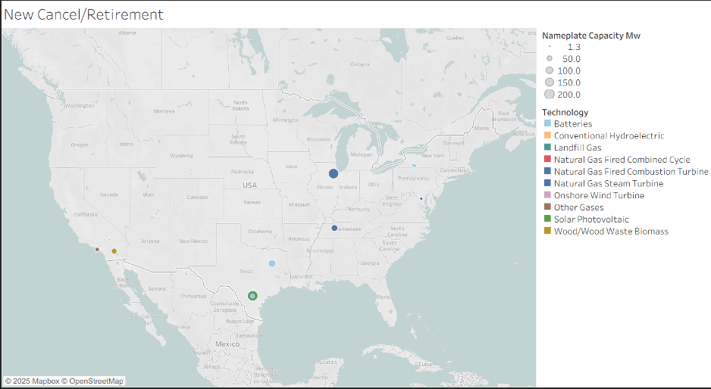This screenshot has width=711, height=389.
Task: Select the brown Other Gases marker on California coast
Action: point(97,249)
